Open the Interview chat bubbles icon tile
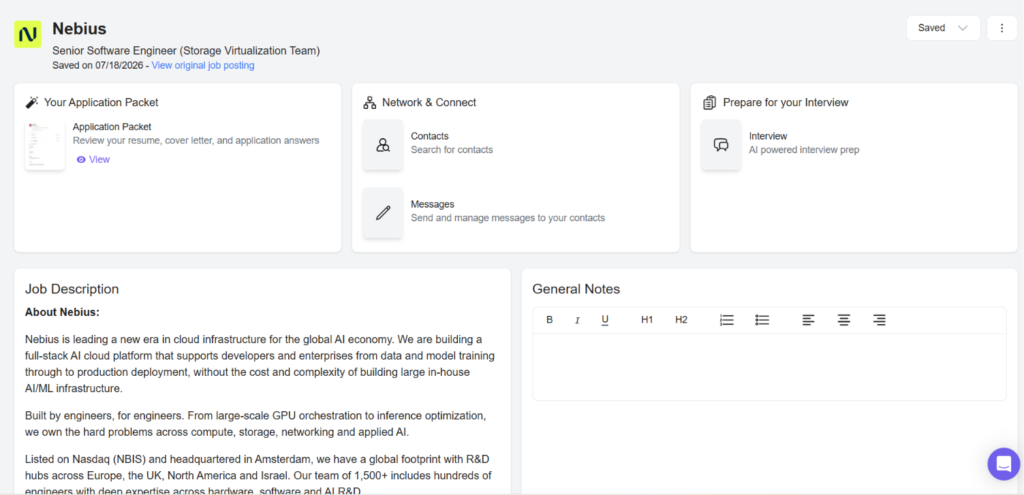The width and height of the screenshot is (1024, 495). [721, 145]
